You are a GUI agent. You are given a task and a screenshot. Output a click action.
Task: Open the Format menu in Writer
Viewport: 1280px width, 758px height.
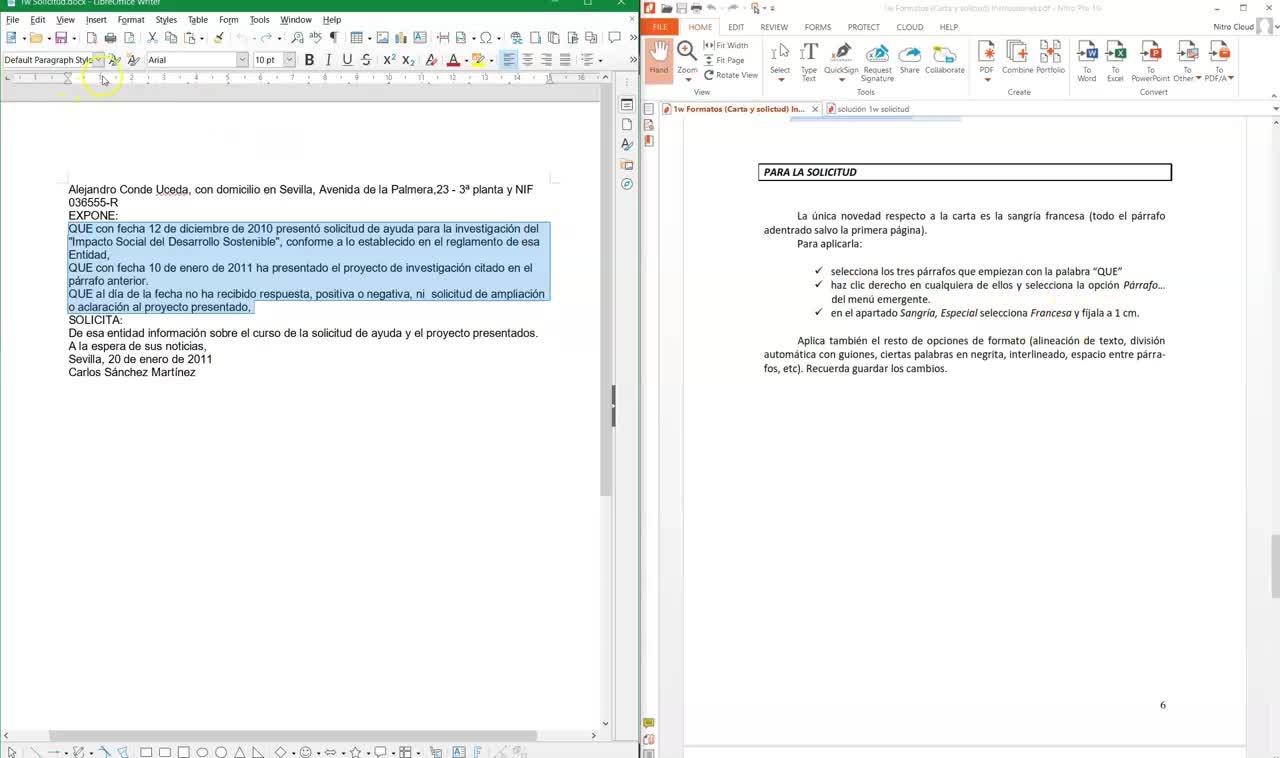coord(131,19)
